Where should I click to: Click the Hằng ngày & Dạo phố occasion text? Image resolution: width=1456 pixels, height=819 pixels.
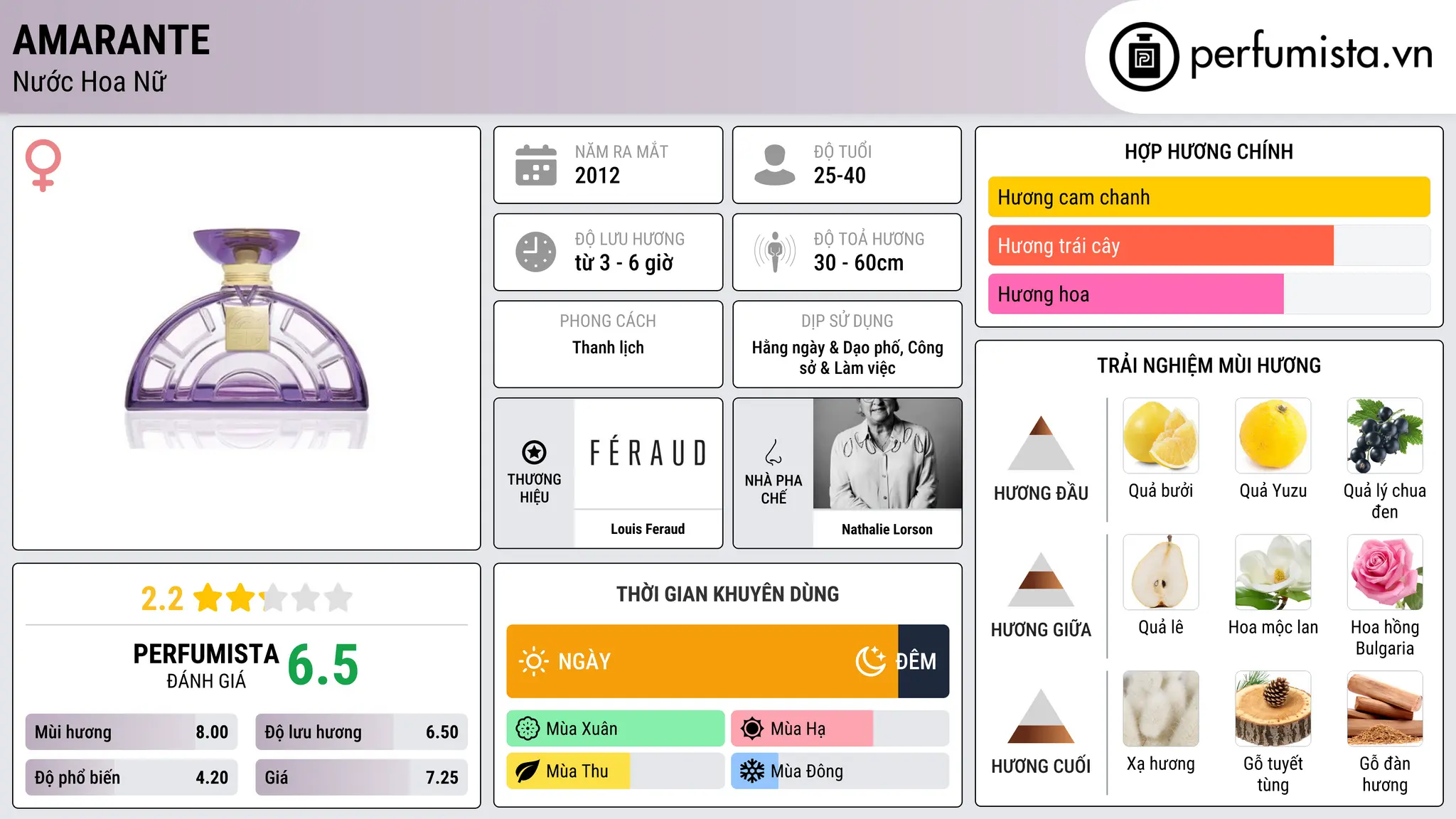point(847,358)
